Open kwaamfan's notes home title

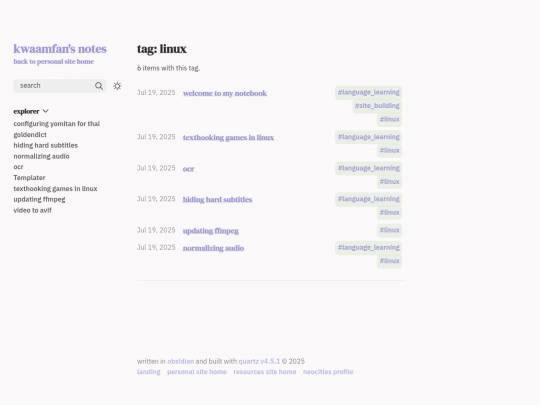60,49
